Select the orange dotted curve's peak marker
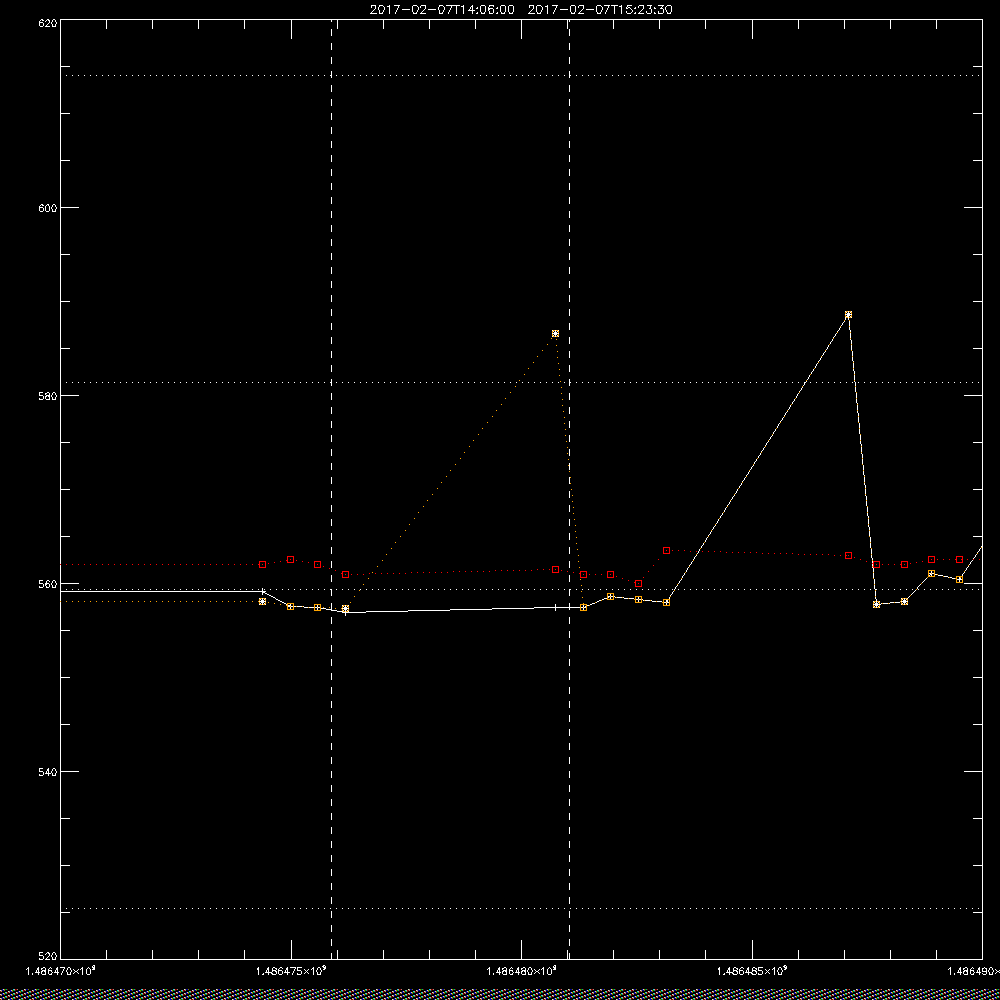This screenshot has width=1000, height=1000. click(x=555, y=334)
